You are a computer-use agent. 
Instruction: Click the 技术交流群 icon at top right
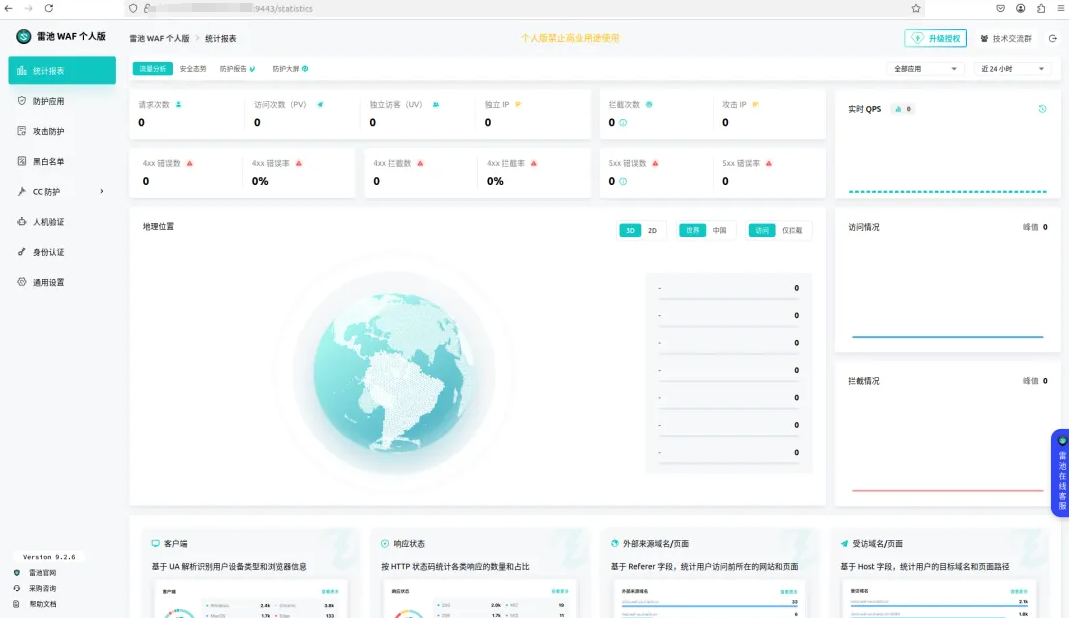tap(984, 38)
